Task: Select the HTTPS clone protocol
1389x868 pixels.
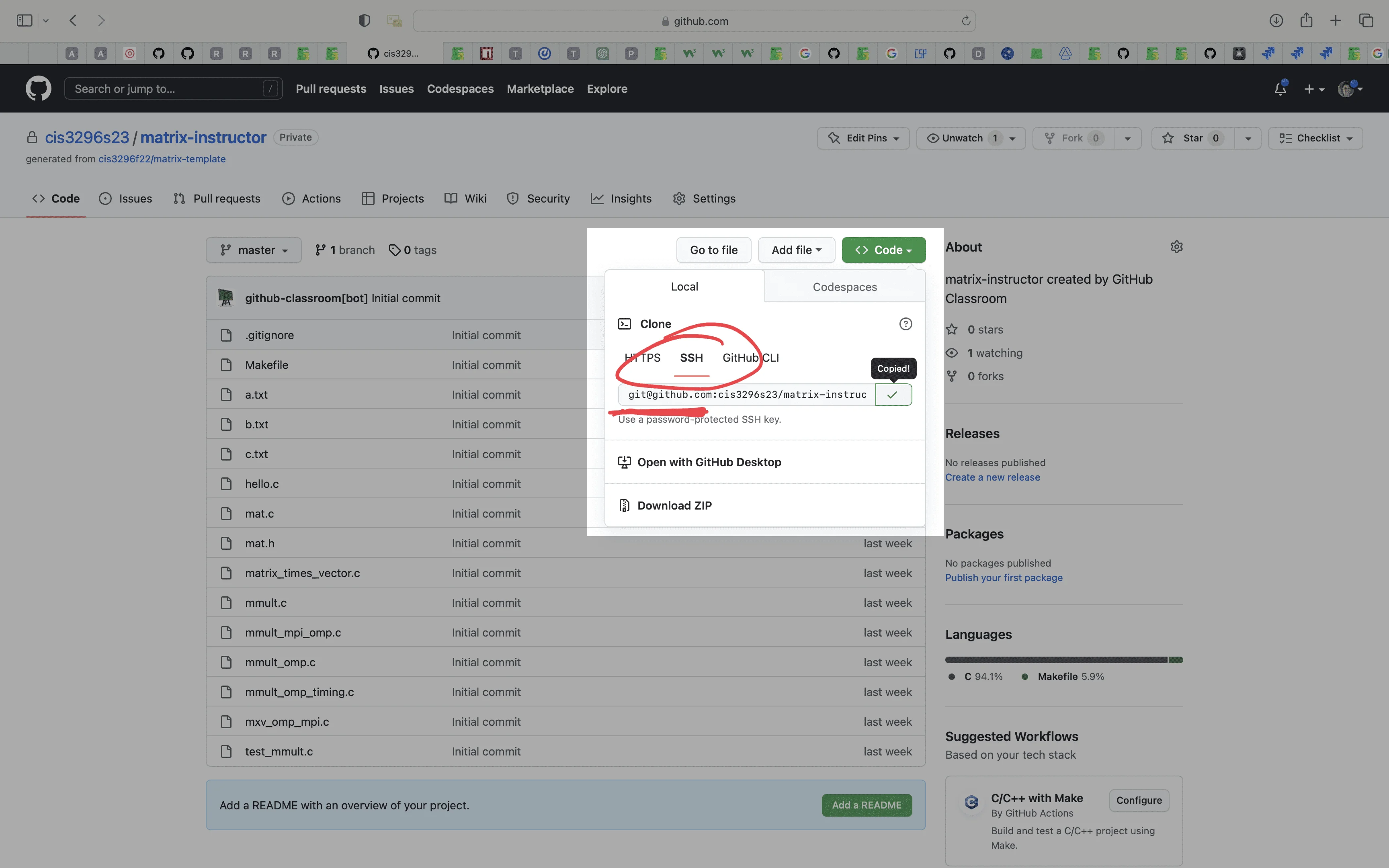Action: pyautogui.click(x=643, y=358)
